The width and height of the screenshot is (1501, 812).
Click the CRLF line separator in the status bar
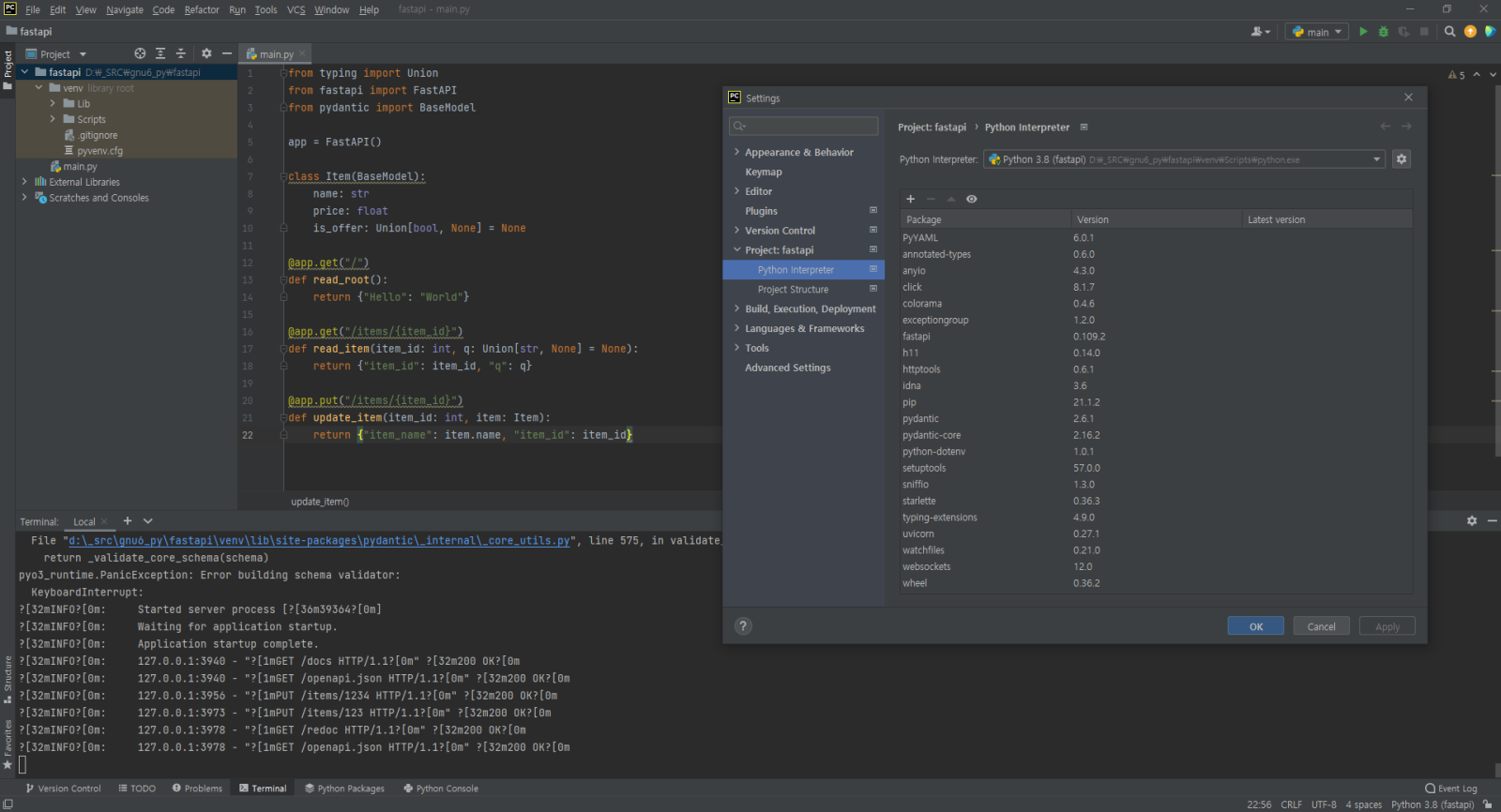(x=1291, y=804)
